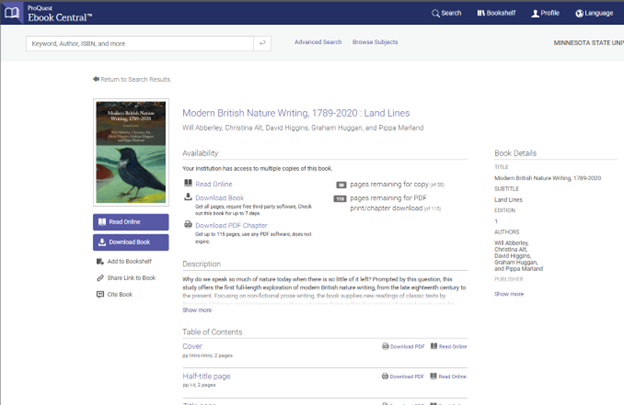Viewport: 624px width, 405px height.
Task: Click Read Online link under Availability
Action: click(214, 184)
